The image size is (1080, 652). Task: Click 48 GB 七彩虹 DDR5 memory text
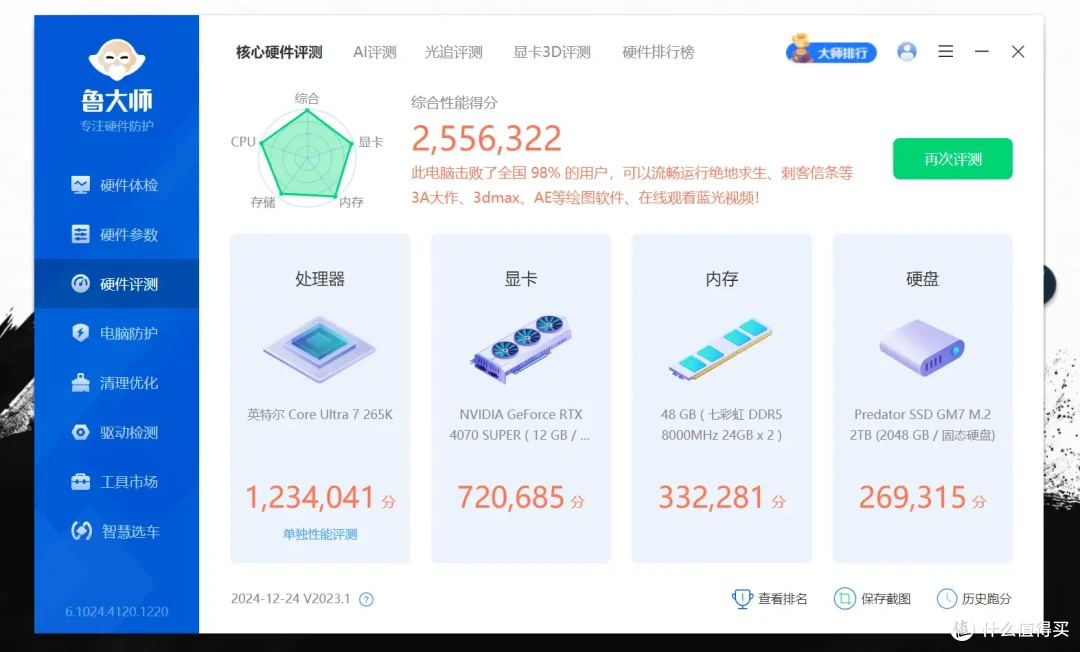tap(721, 425)
